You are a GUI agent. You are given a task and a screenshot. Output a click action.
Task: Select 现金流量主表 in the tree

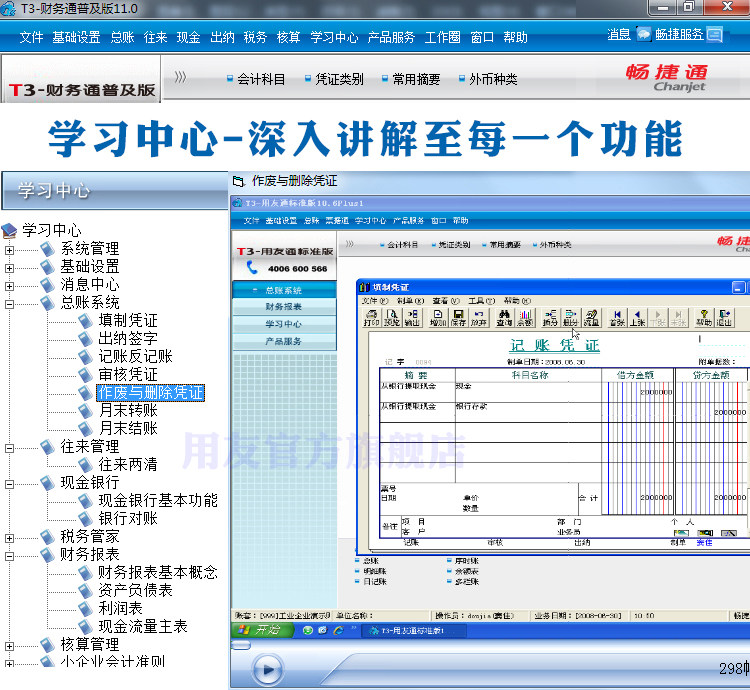click(x=143, y=626)
